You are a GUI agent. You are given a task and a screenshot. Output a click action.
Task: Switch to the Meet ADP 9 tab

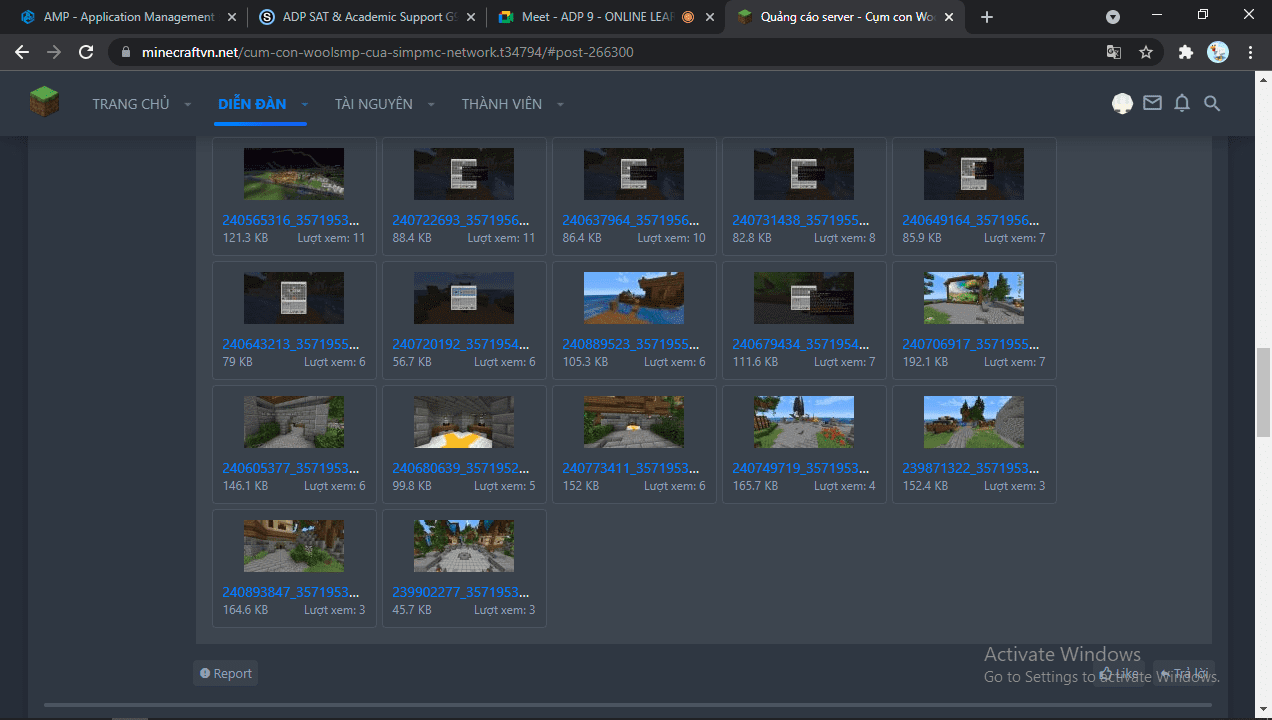point(595,17)
